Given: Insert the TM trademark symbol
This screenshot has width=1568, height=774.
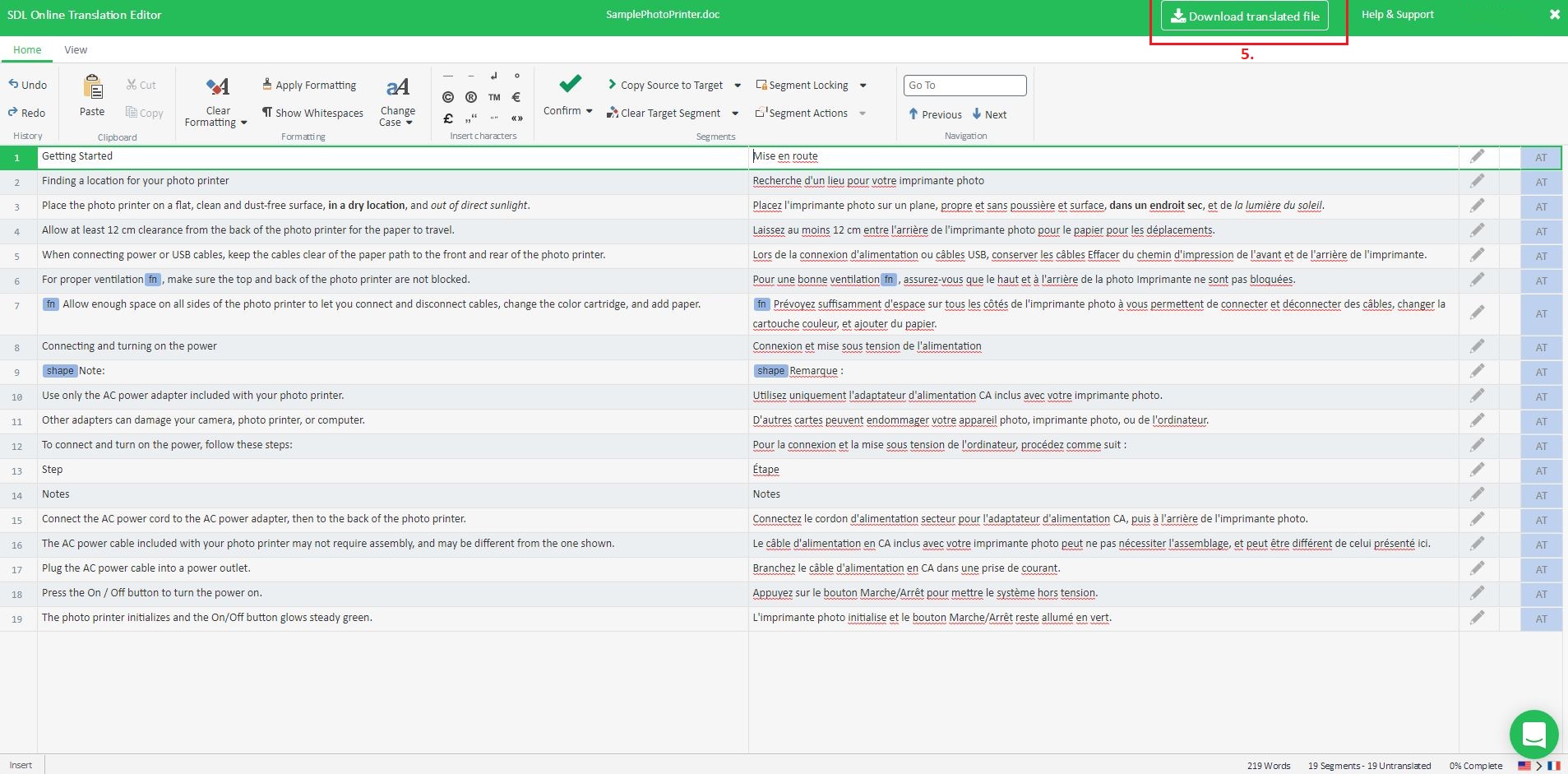Looking at the screenshot, I should pos(494,97).
